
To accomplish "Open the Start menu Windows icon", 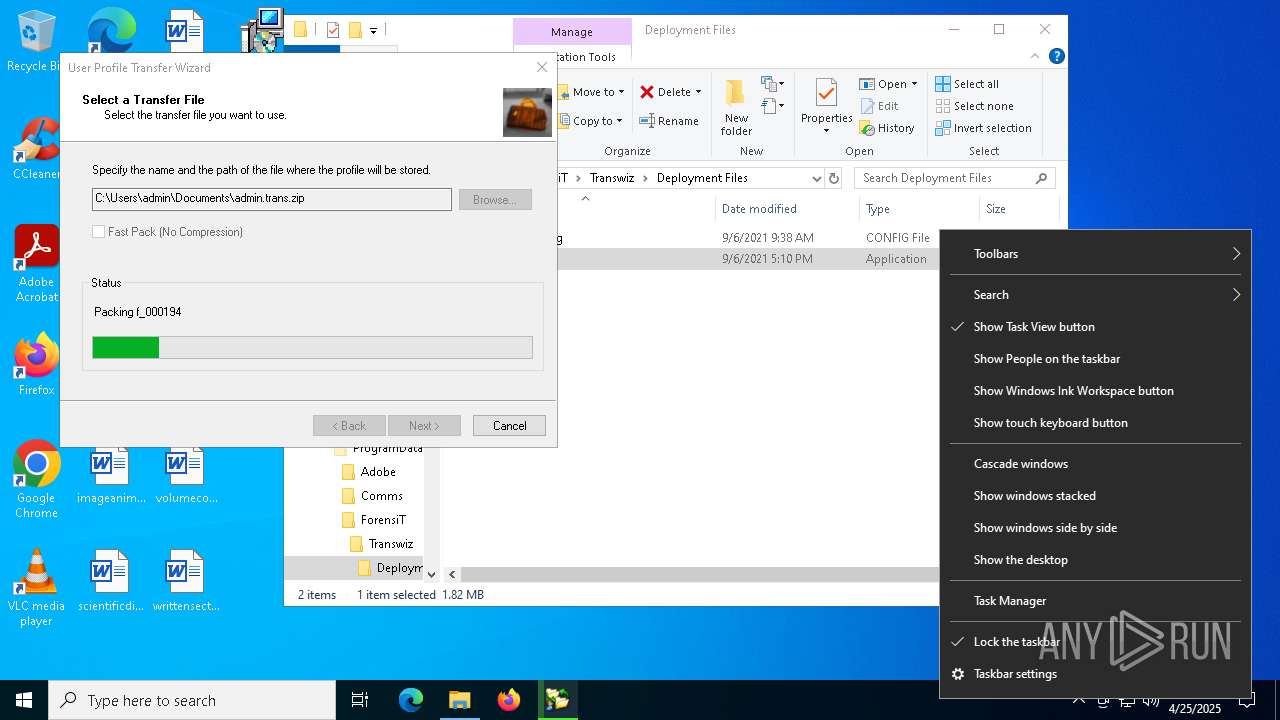I will point(24,700).
